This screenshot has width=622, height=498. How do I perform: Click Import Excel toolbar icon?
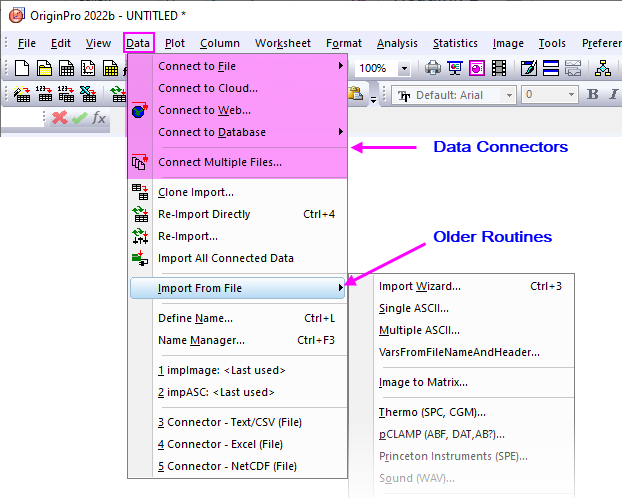click(x=88, y=94)
